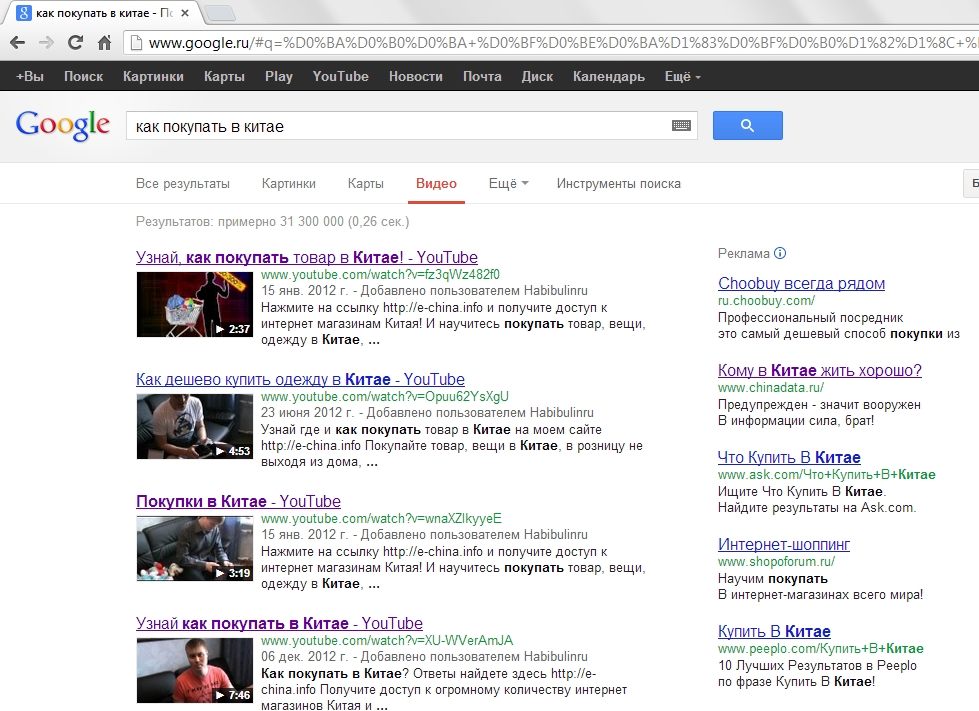This screenshot has height=711, width=979.
Task: Open ad Купить В Китае
Action: (774, 631)
